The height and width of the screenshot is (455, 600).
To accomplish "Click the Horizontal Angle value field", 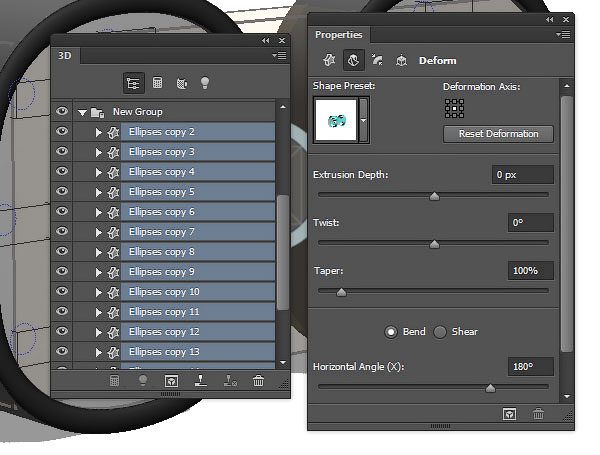I will point(531,367).
